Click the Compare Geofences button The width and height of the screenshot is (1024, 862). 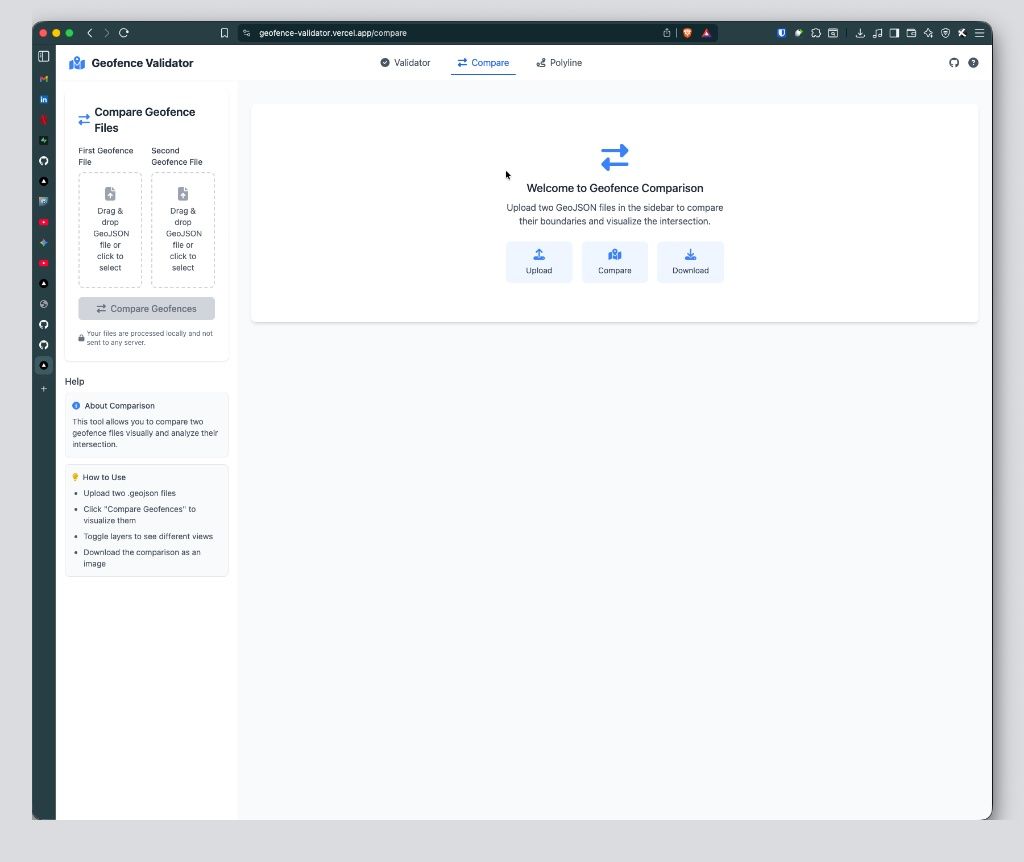[146, 308]
